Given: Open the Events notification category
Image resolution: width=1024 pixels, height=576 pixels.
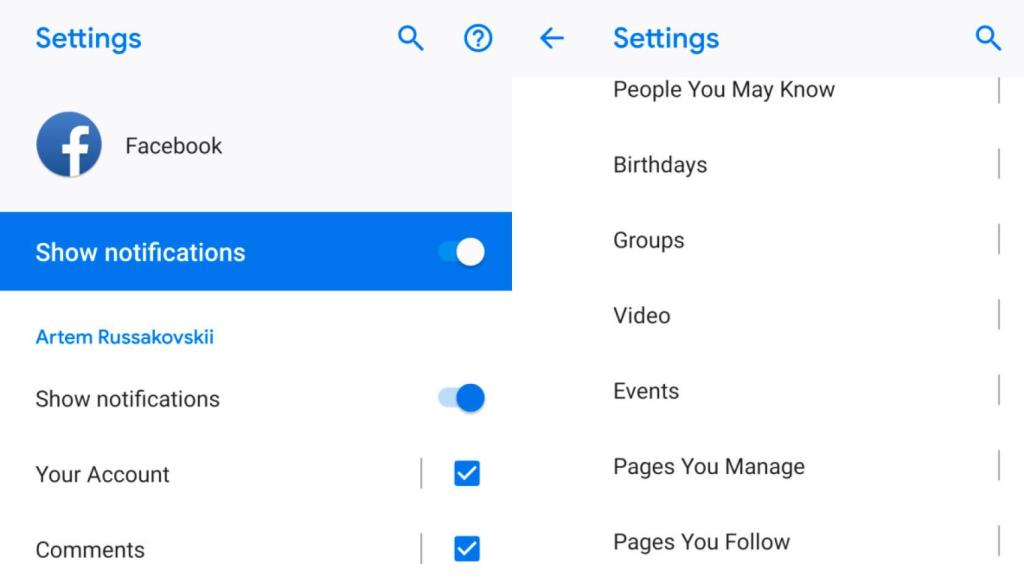Looking at the screenshot, I should tap(646, 391).
